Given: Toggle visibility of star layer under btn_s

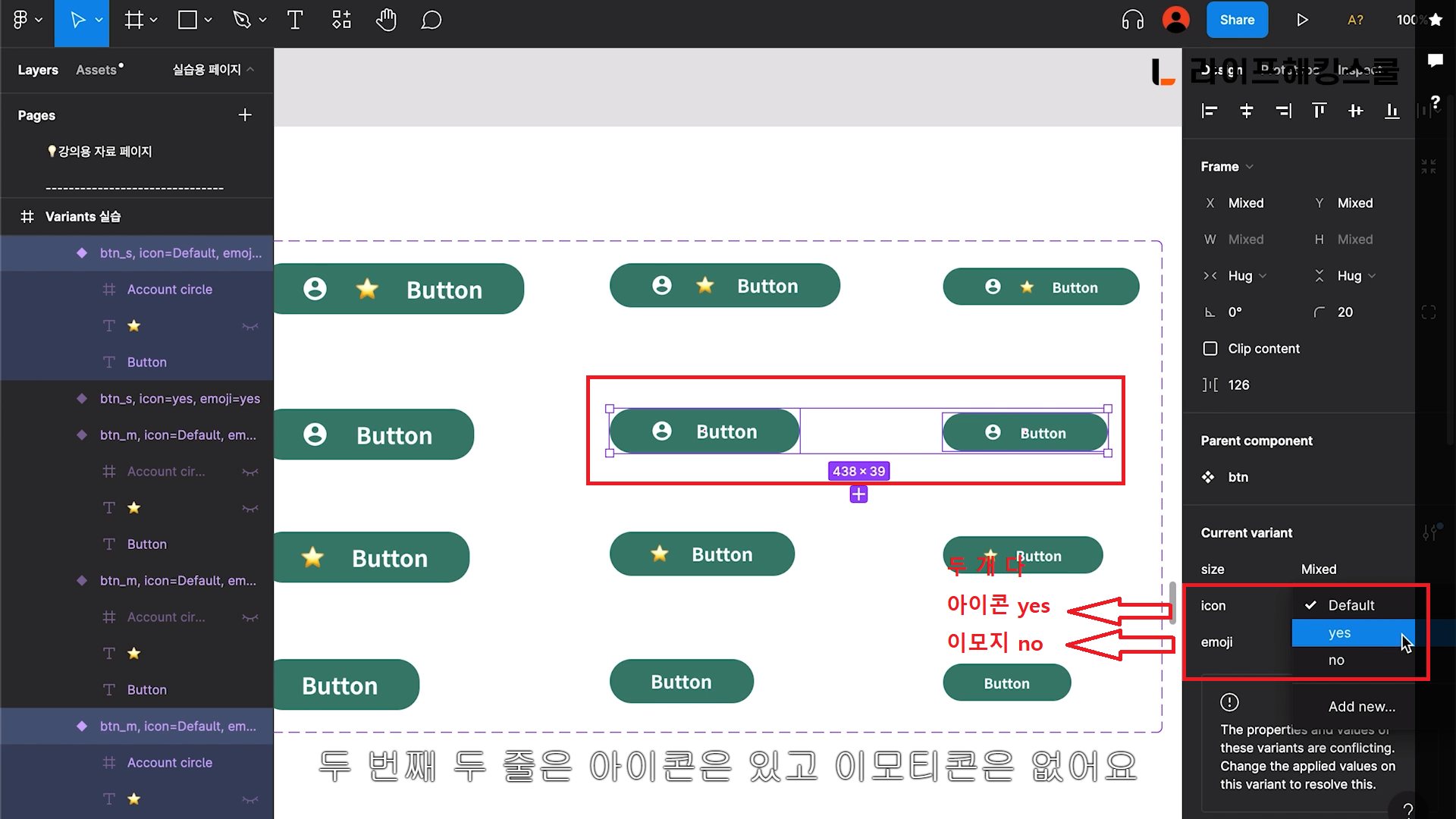Looking at the screenshot, I should (x=249, y=326).
